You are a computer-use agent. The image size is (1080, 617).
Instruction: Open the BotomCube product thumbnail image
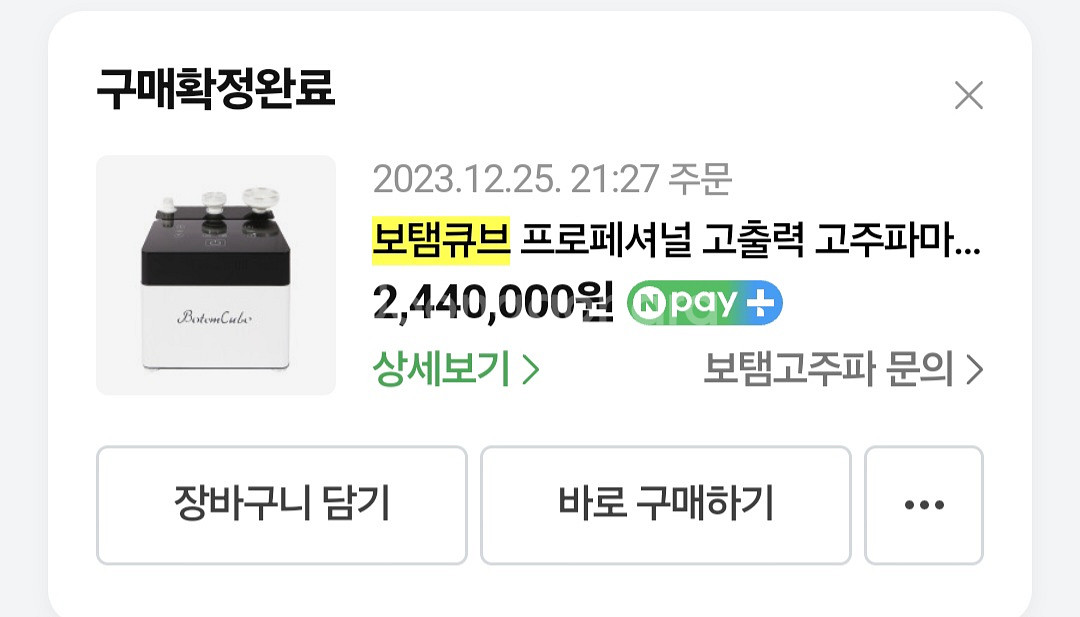coord(216,275)
